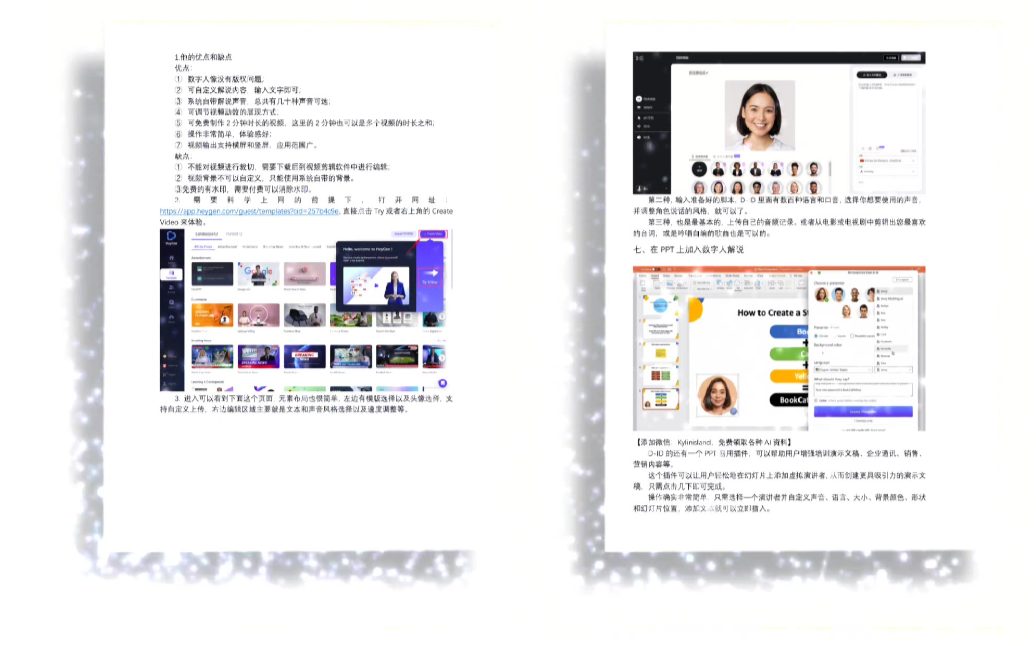Viewport: 1032px width, 645px height.
Task: Click the line ③ 系统自带解说声音
Action: click(253, 101)
